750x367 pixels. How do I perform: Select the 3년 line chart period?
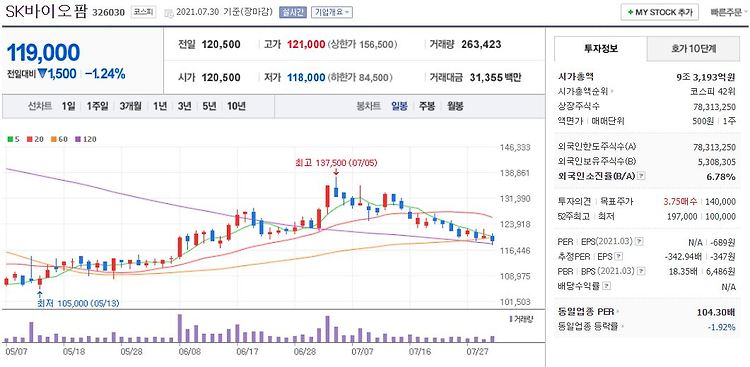(x=184, y=106)
